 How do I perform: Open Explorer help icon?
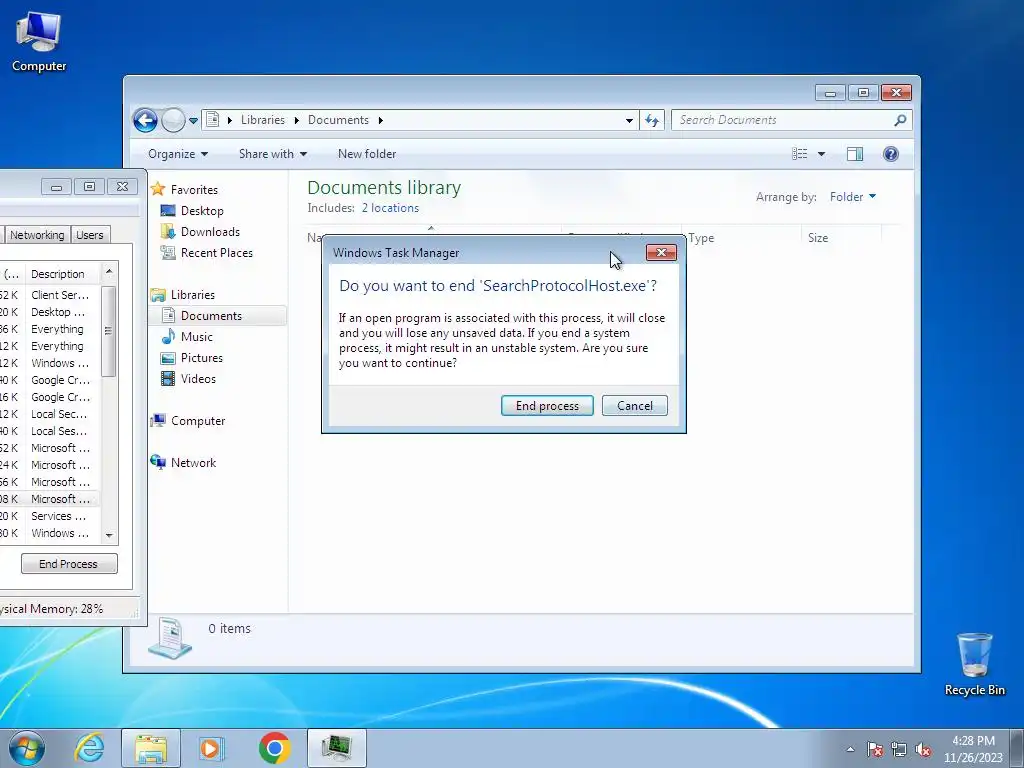tap(891, 154)
